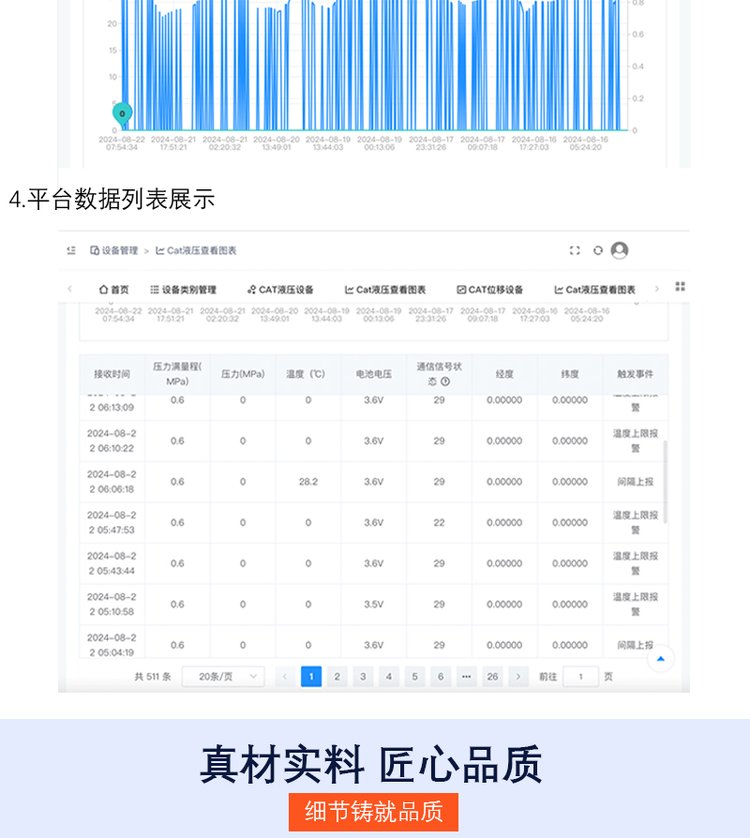Screen dimensions: 750x838
Task: Switch to the 首页 tab
Action: tap(114, 290)
